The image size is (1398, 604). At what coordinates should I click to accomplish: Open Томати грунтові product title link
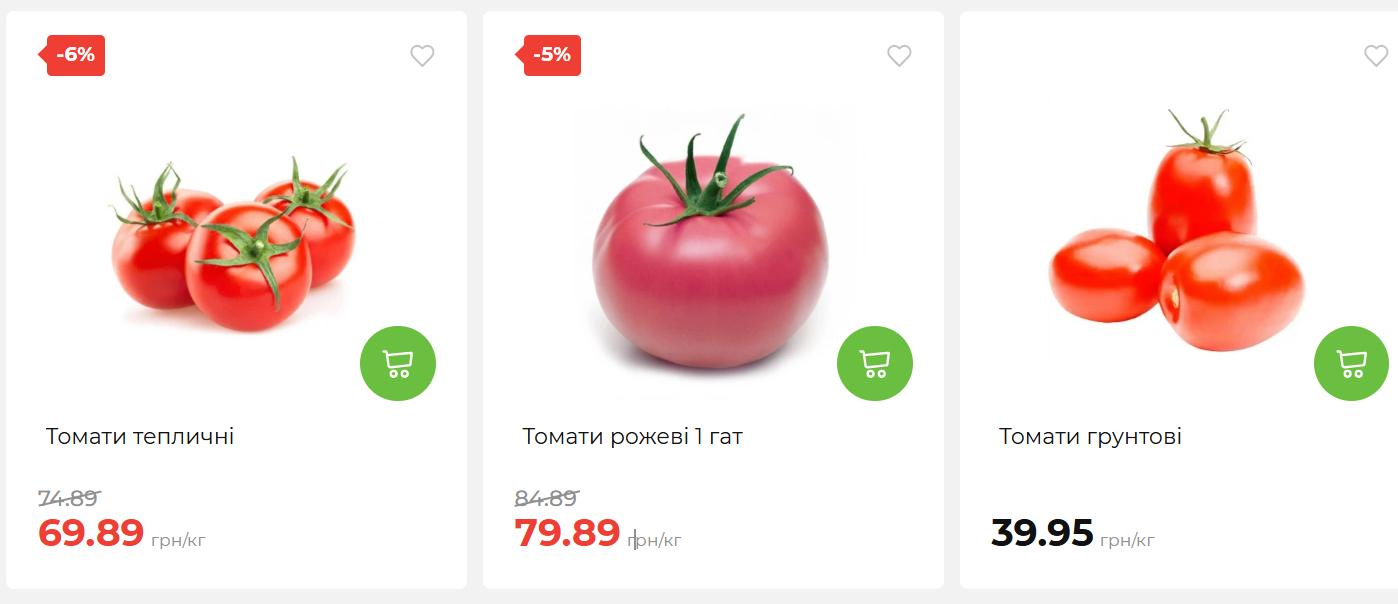pos(1090,437)
